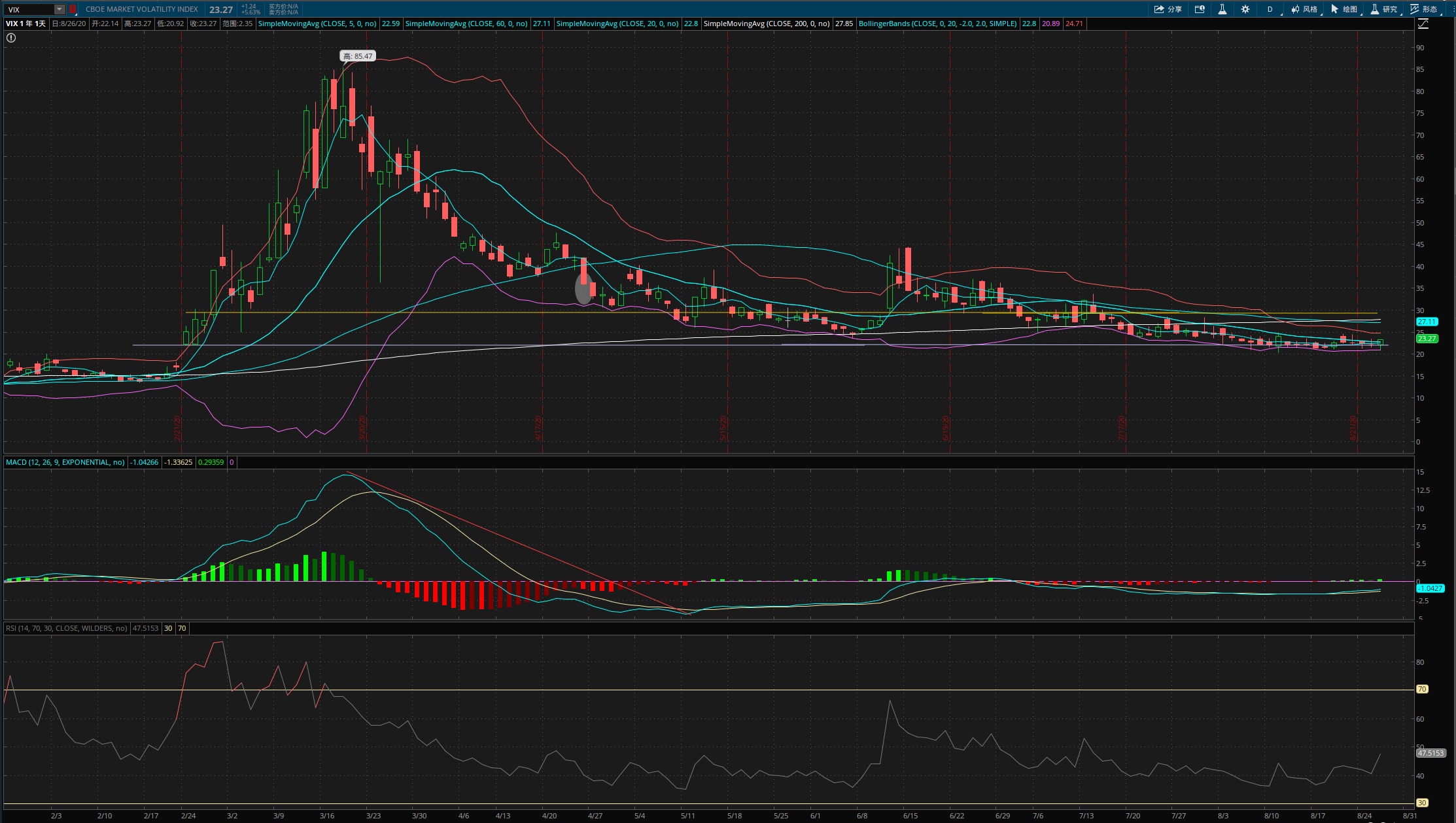This screenshot has width=1456, height=823.
Task: Click the -1.0427 MACD axis bubble
Action: (1430, 588)
